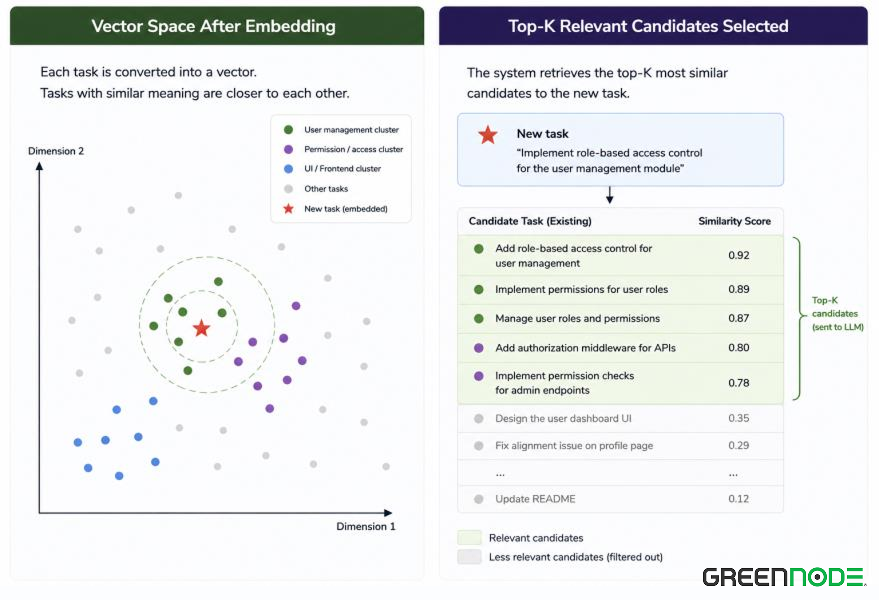Click the Similarity Score column header
The image size is (879, 600).
point(734,221)
